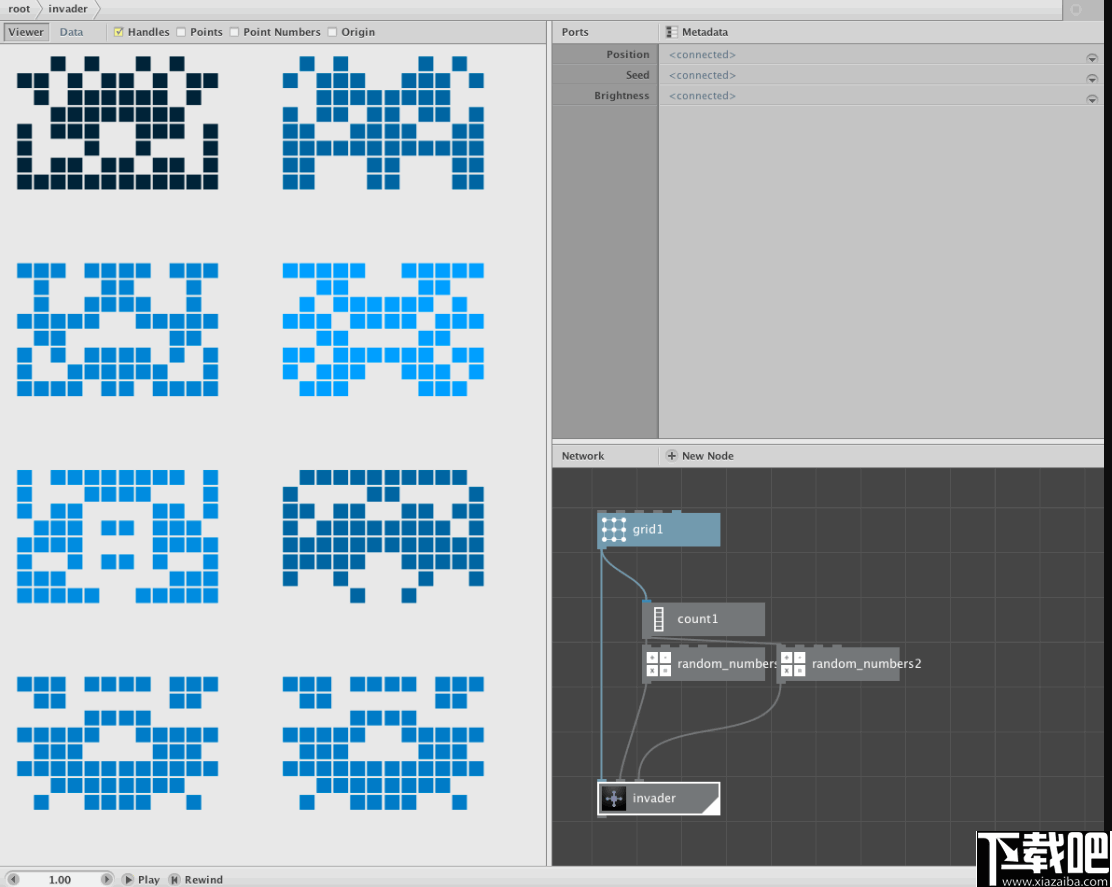Click the count1 node's list icon
This screenshot has height=887, width=1112.
pos(657,619)
